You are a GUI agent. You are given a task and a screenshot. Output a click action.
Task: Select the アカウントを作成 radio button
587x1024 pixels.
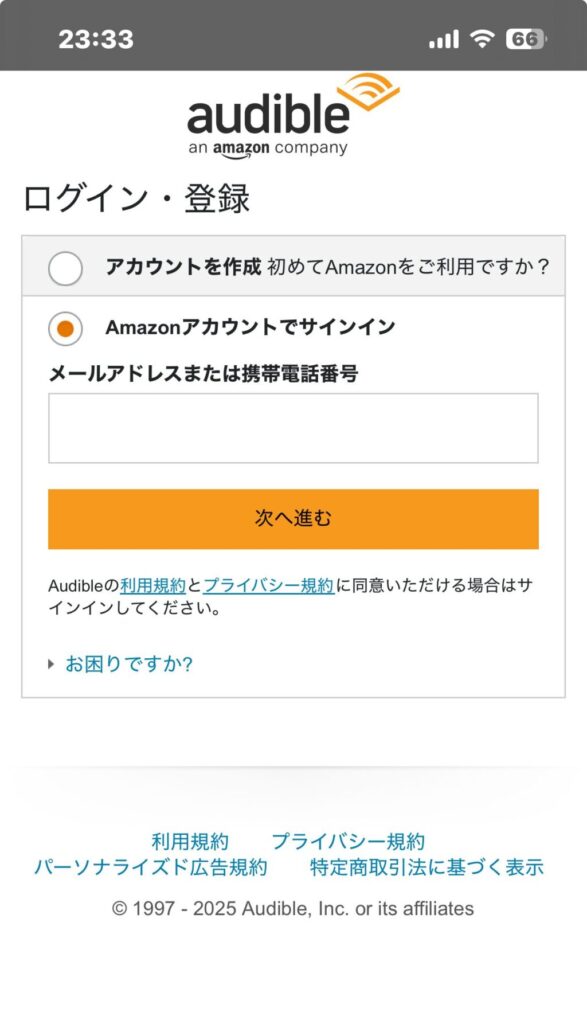(x=65, y=268)
